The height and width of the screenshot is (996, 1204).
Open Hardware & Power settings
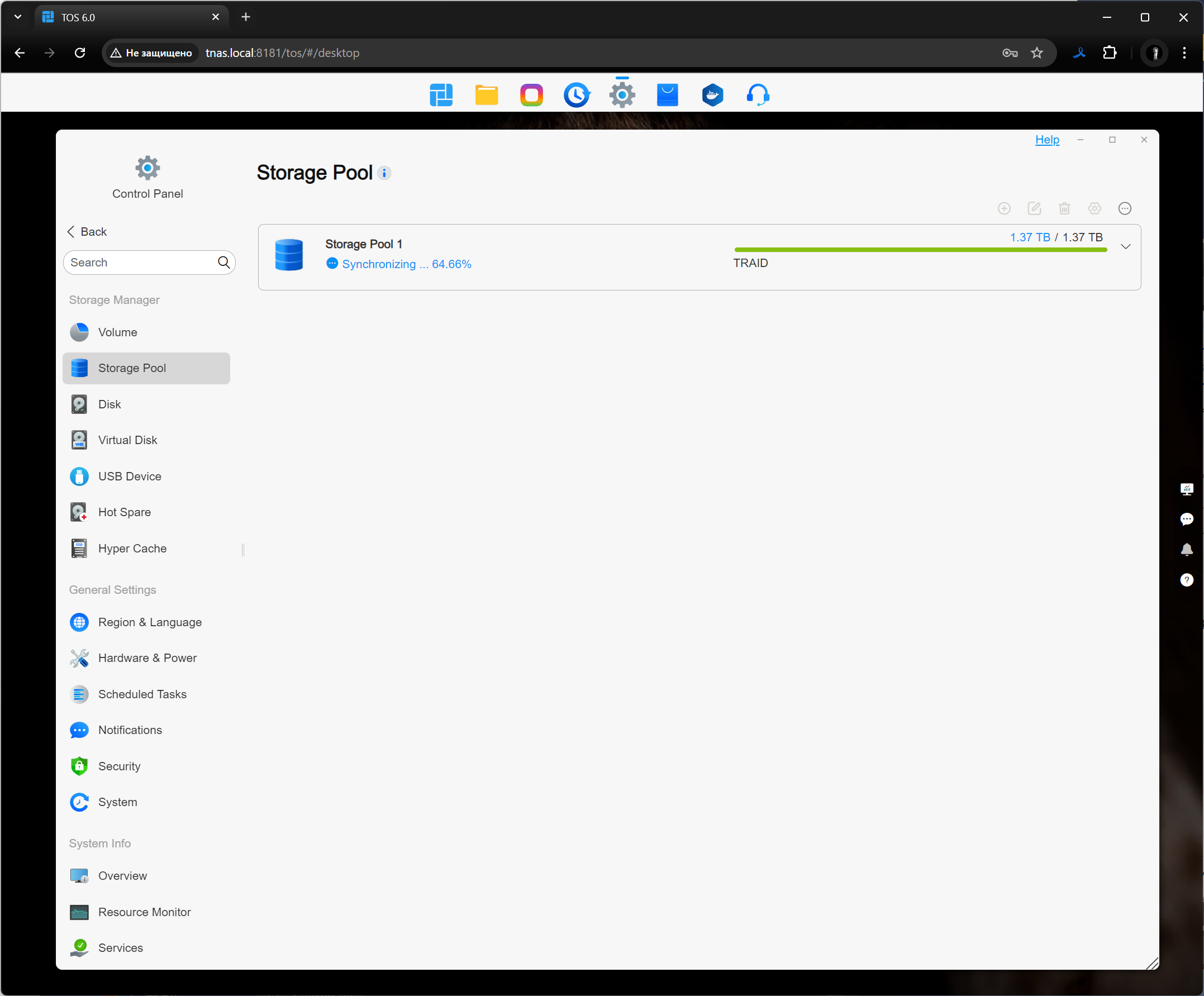[x=146, y=658]
